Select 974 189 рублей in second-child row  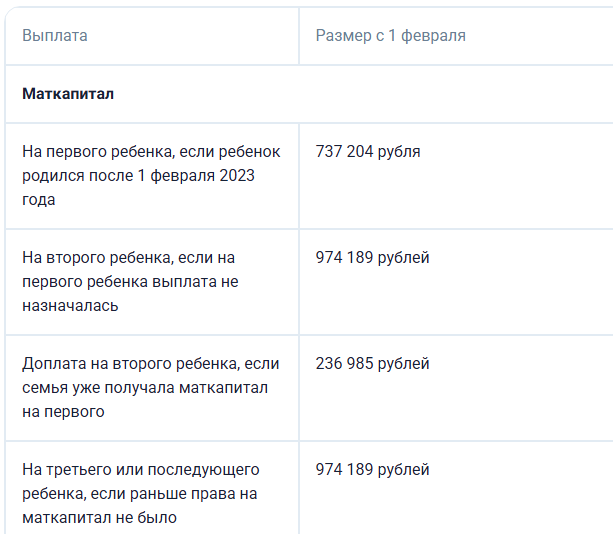tap(372, 258)
